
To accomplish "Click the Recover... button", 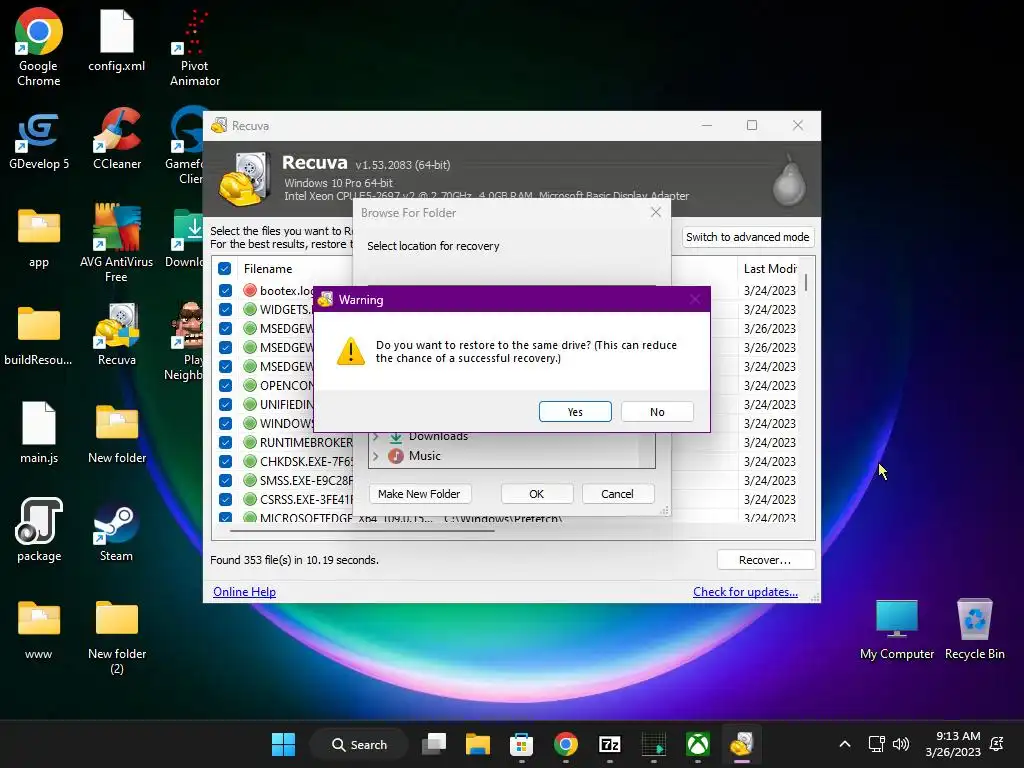I will pos(765,560).
